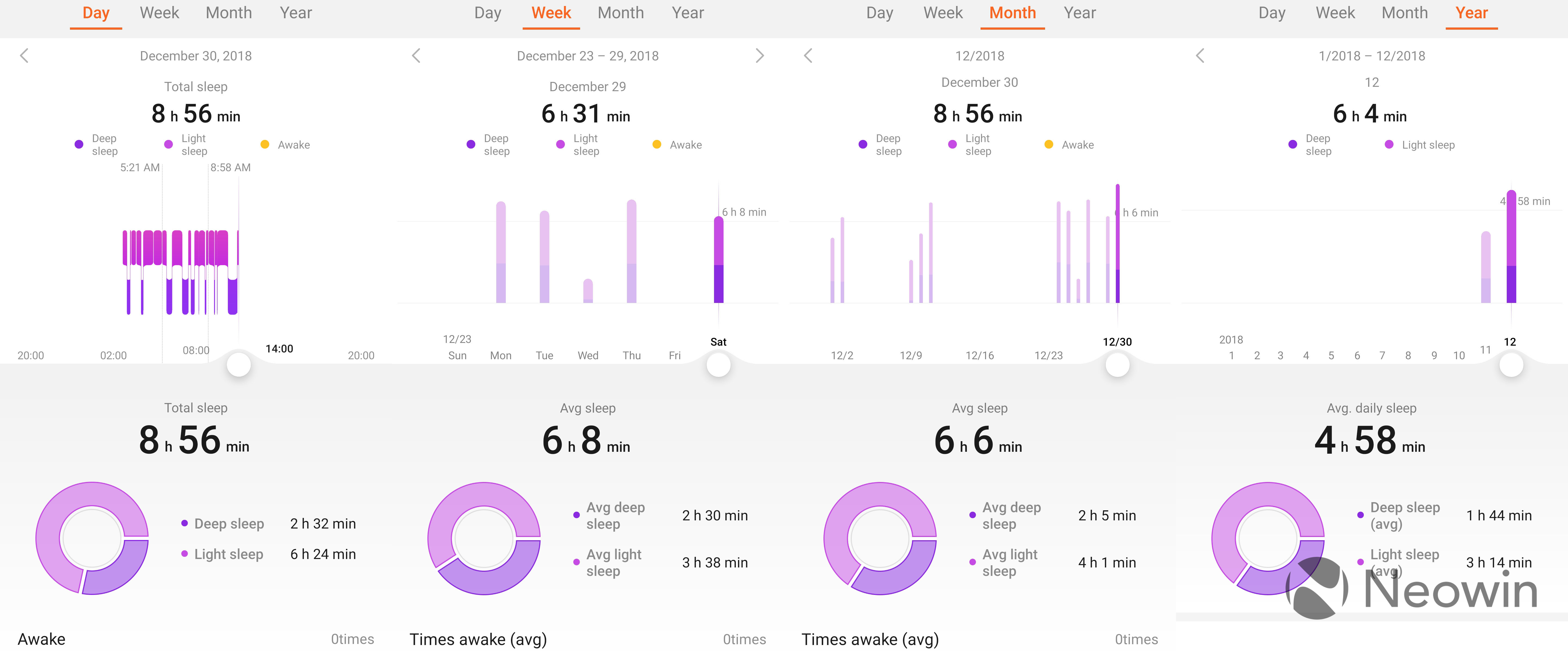Image resolution: width=1568 pixels, height=651 pixels.
Task: Open Month tab in fourth panel
Action: coord(1405,13)
